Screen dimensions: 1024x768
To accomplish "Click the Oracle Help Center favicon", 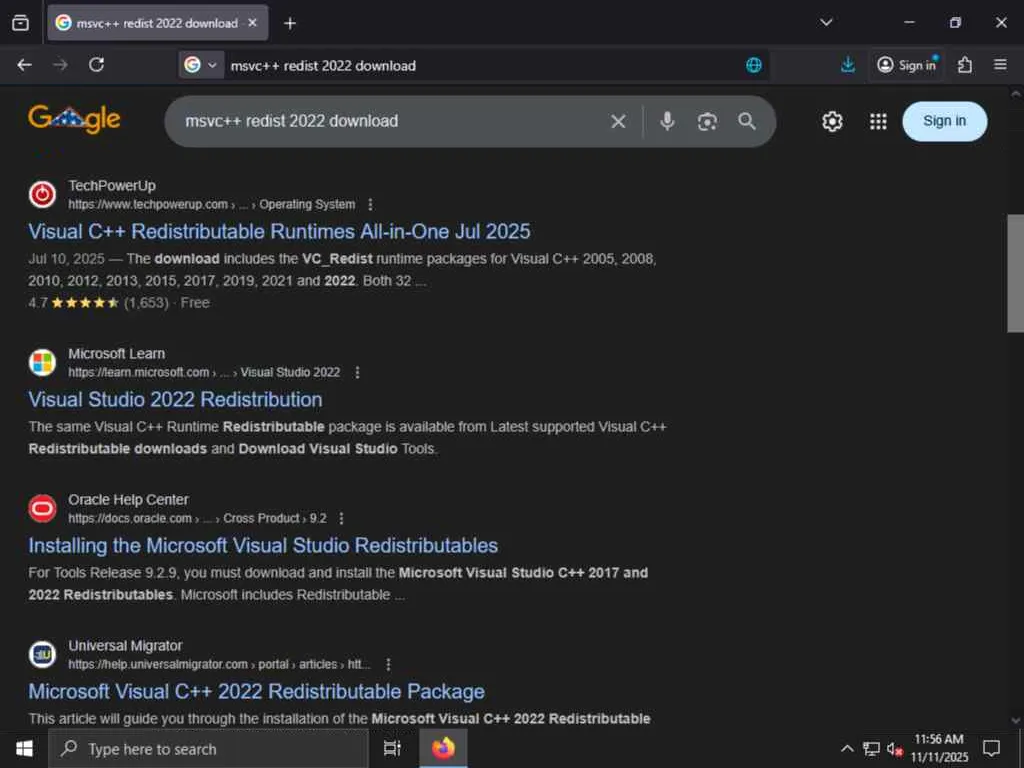I will tap(42, 509).
